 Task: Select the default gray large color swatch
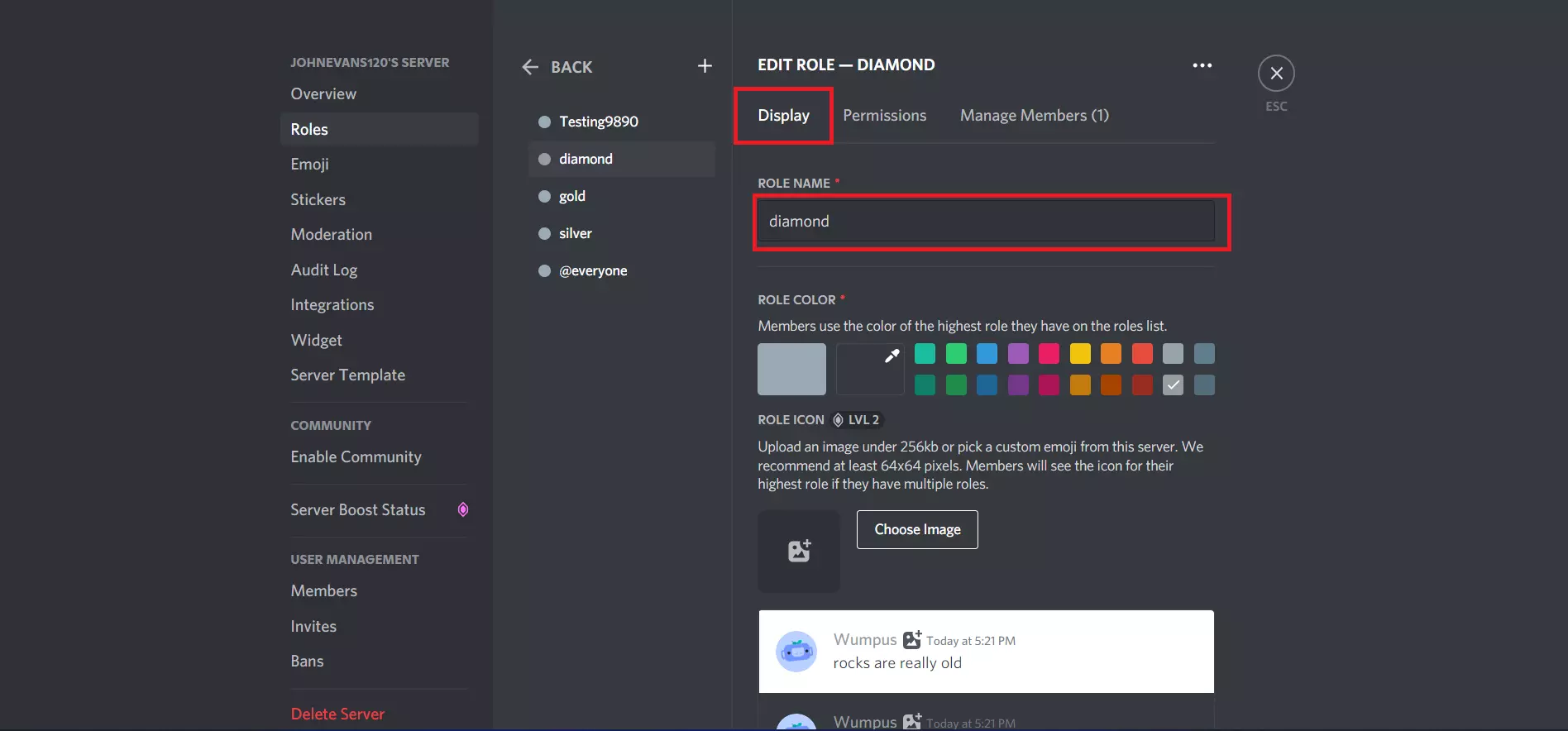click(791, 369)
